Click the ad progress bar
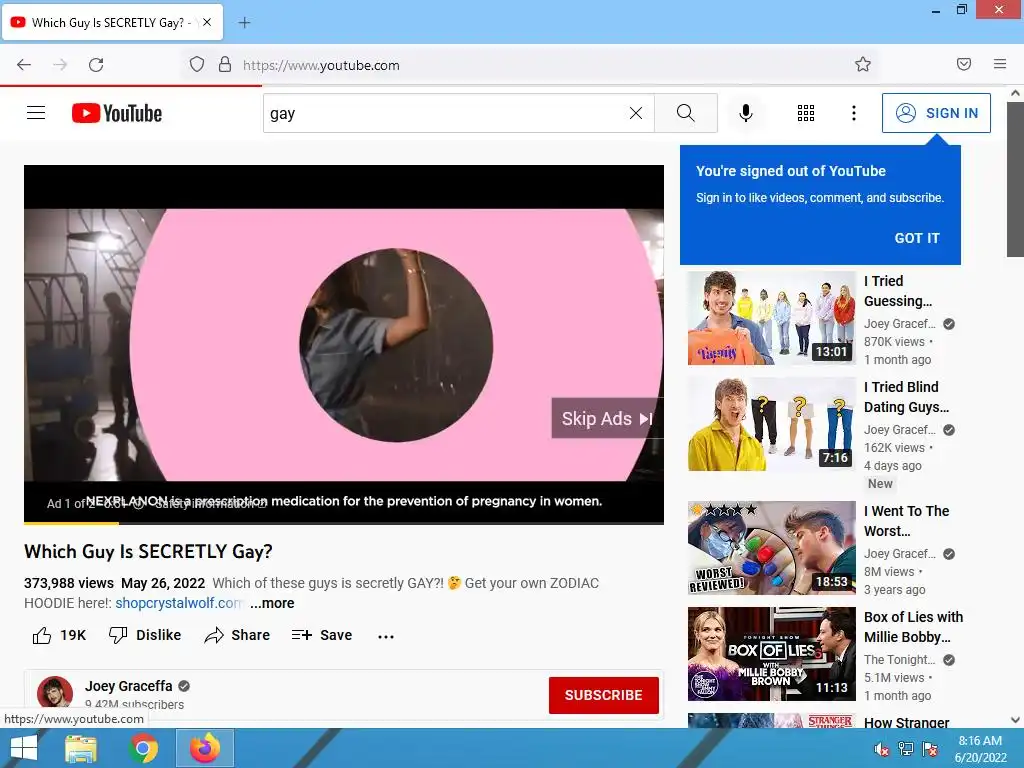Image resolution: width=1024 pixels, height=768 pixels. click(x=344, y=522)
